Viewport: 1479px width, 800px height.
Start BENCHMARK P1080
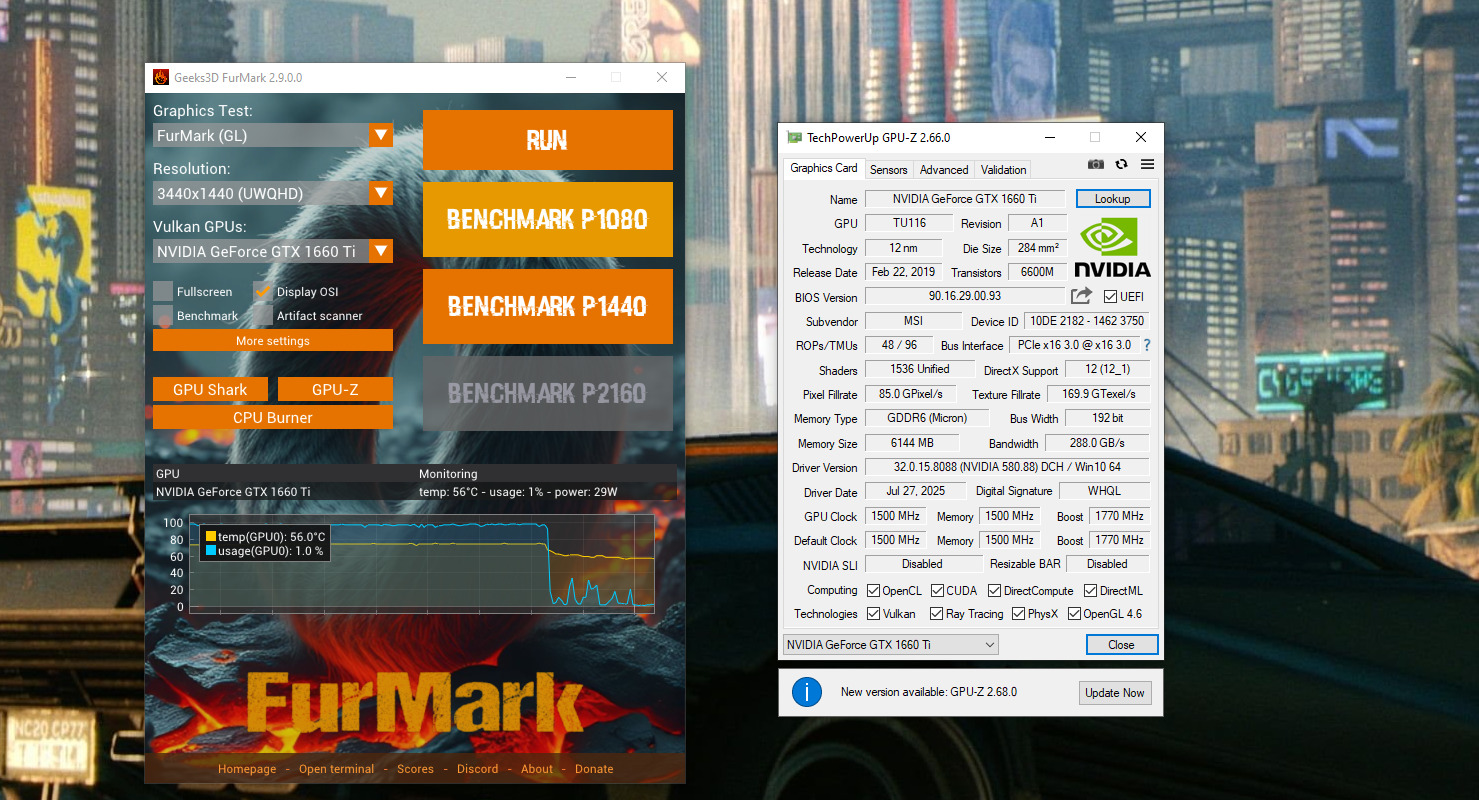tap(548, 219)
